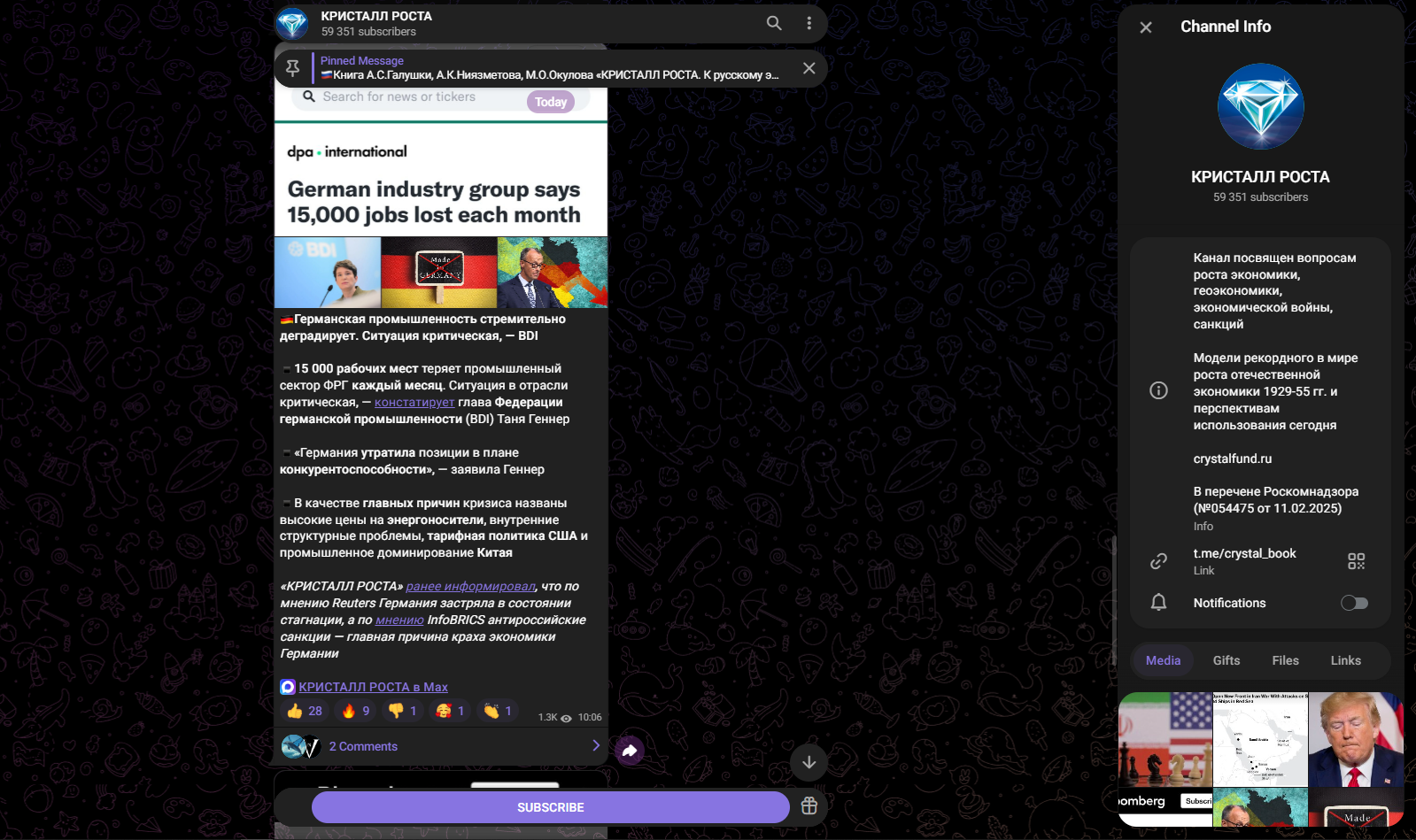The width and height of the screenshot is (1416, 840).
Task: Open the "КРИСТАЛЛ РОСТА в Max" link
Action: (373, 687)
